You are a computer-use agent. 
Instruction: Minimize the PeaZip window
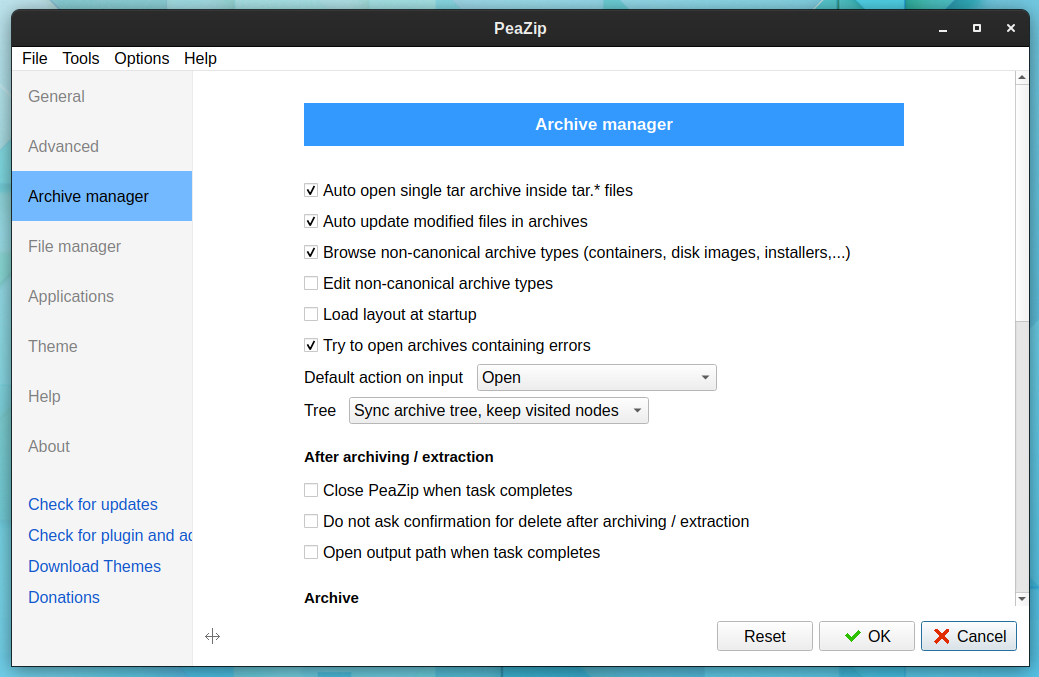click(x=943, y=28)
